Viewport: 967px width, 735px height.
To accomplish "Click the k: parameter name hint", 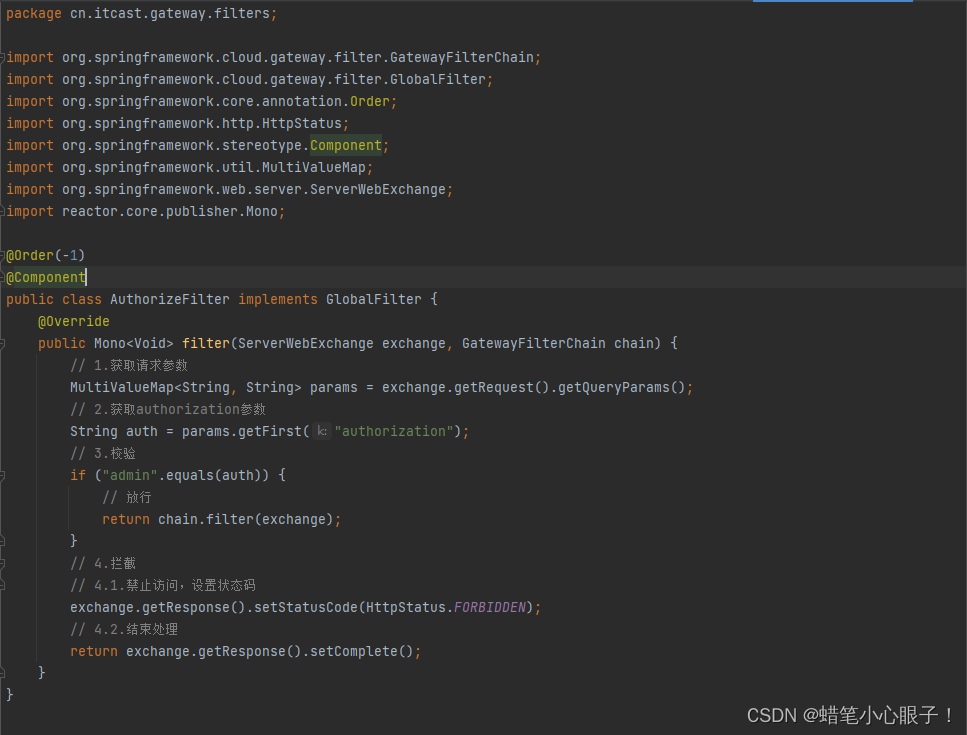I will pyautogui.click(x=322, y=432).
